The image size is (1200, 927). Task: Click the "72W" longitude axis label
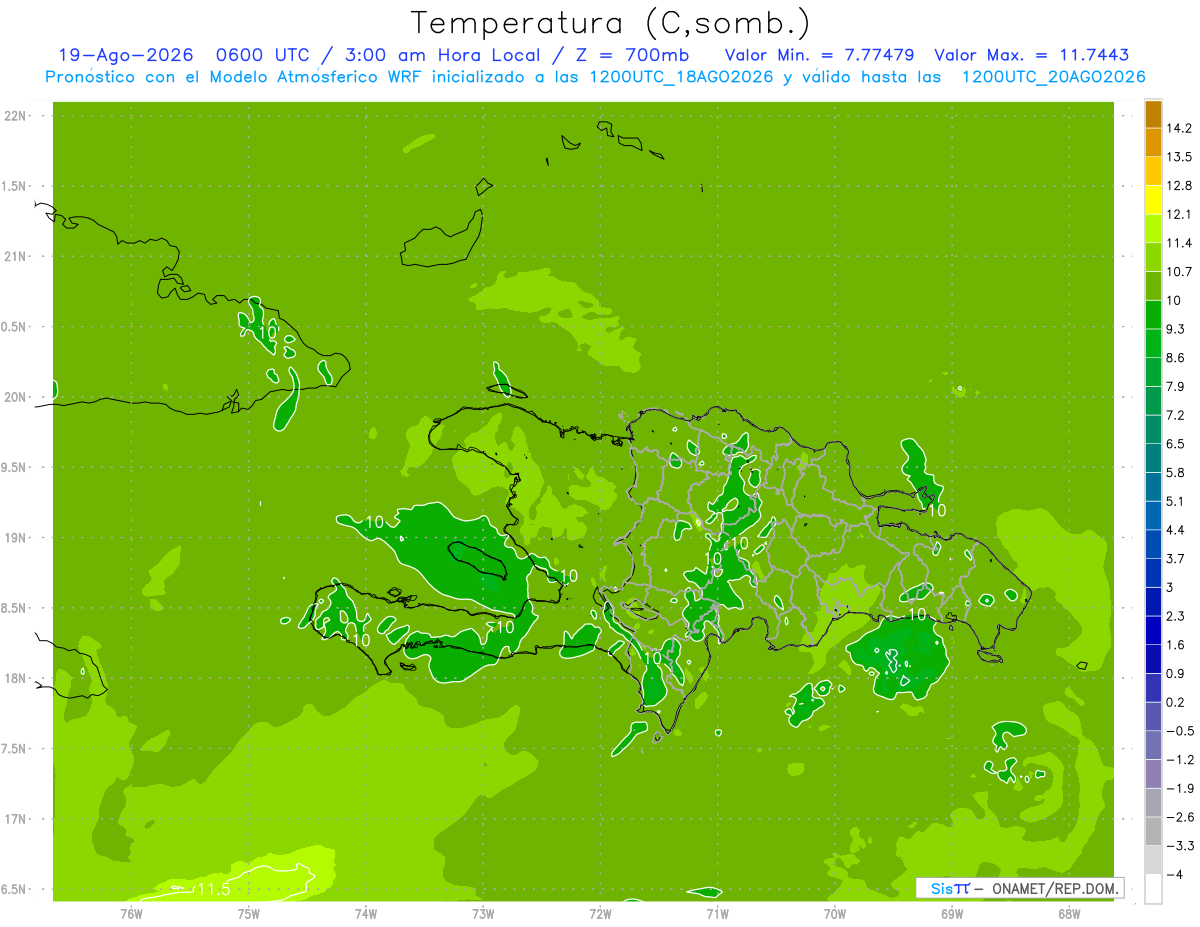coord(601,914)
